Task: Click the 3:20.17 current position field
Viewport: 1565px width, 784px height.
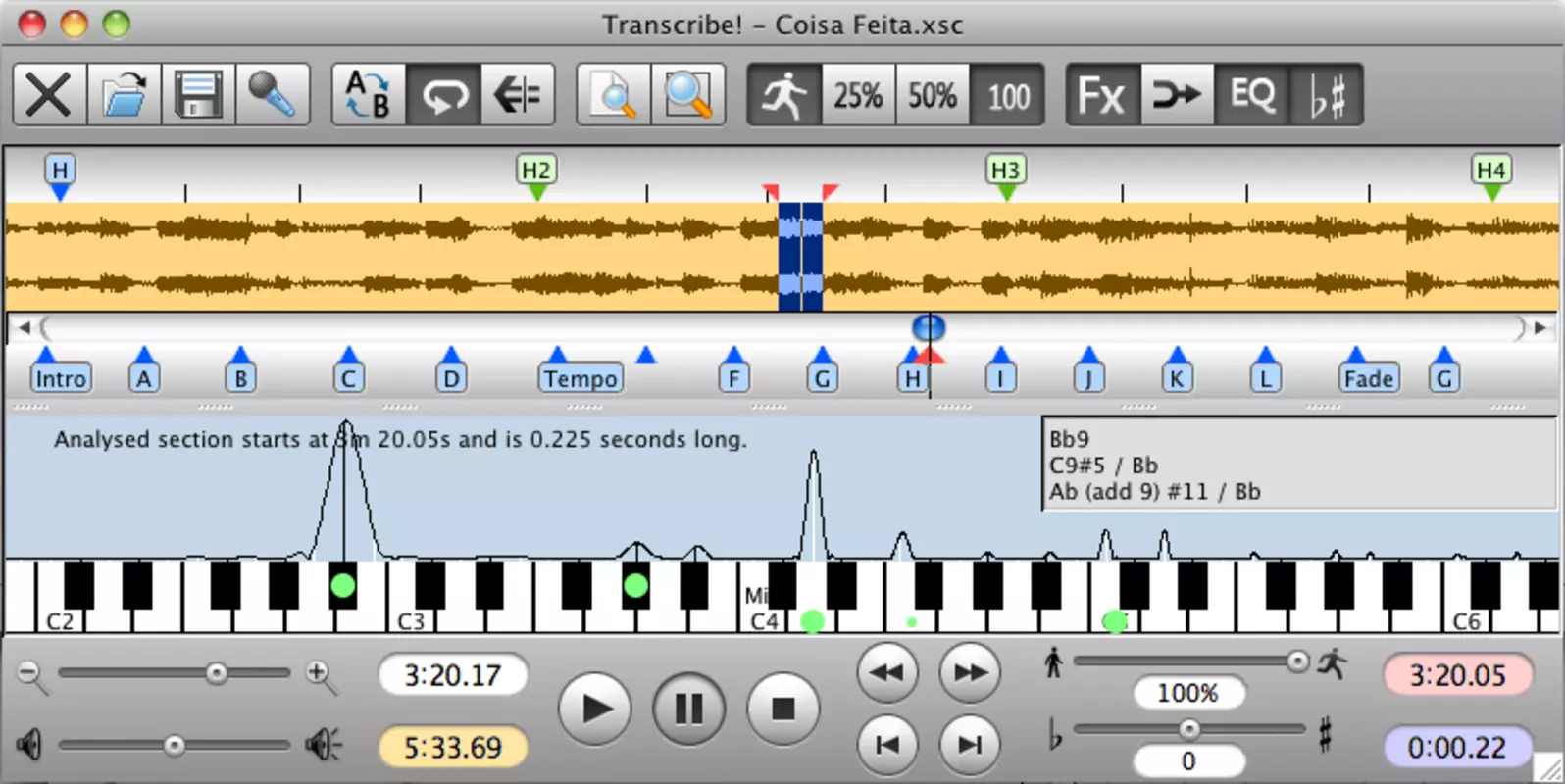Action: [x=452, y=675]
